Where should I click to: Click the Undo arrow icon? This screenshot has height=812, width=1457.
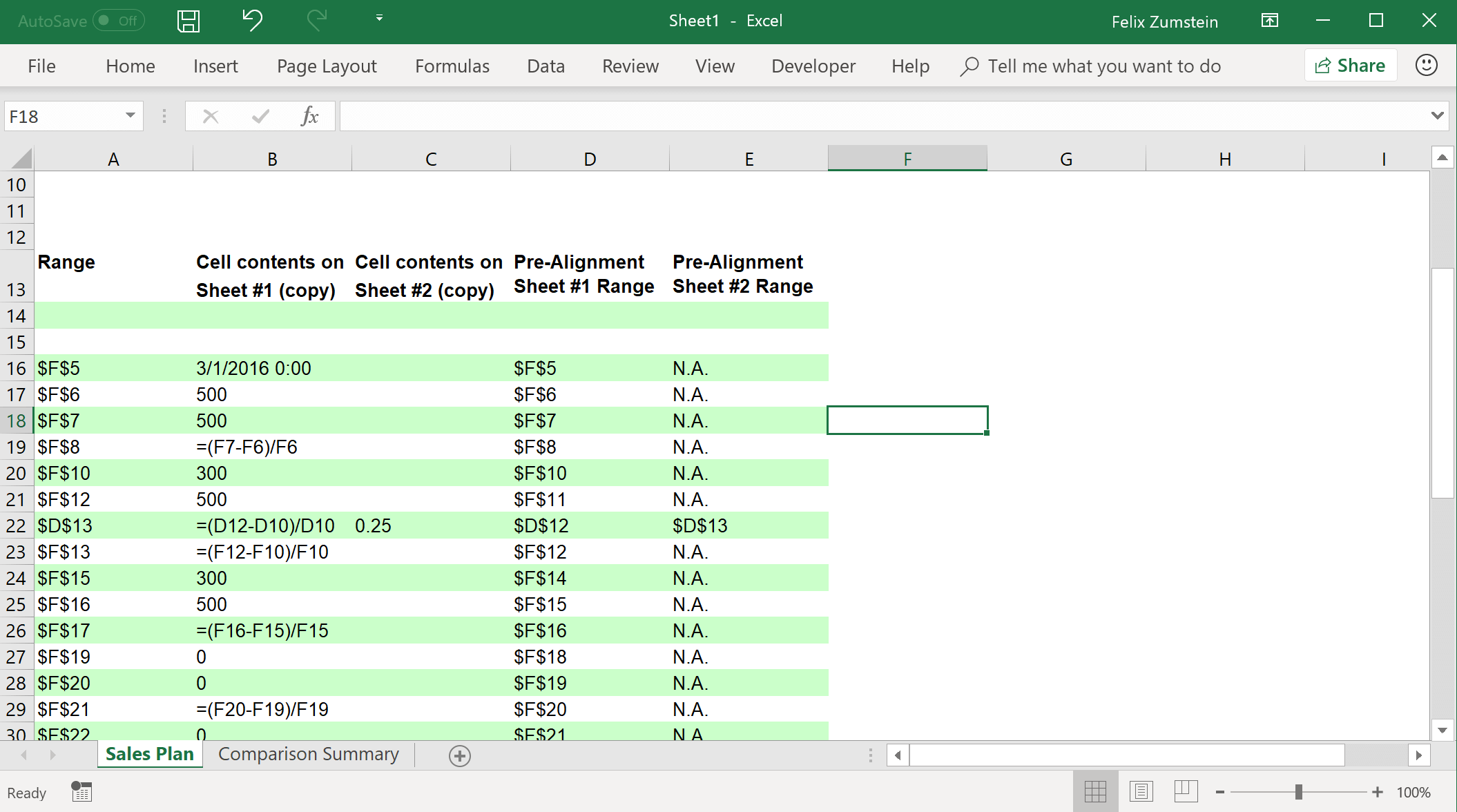coord(252,21)
